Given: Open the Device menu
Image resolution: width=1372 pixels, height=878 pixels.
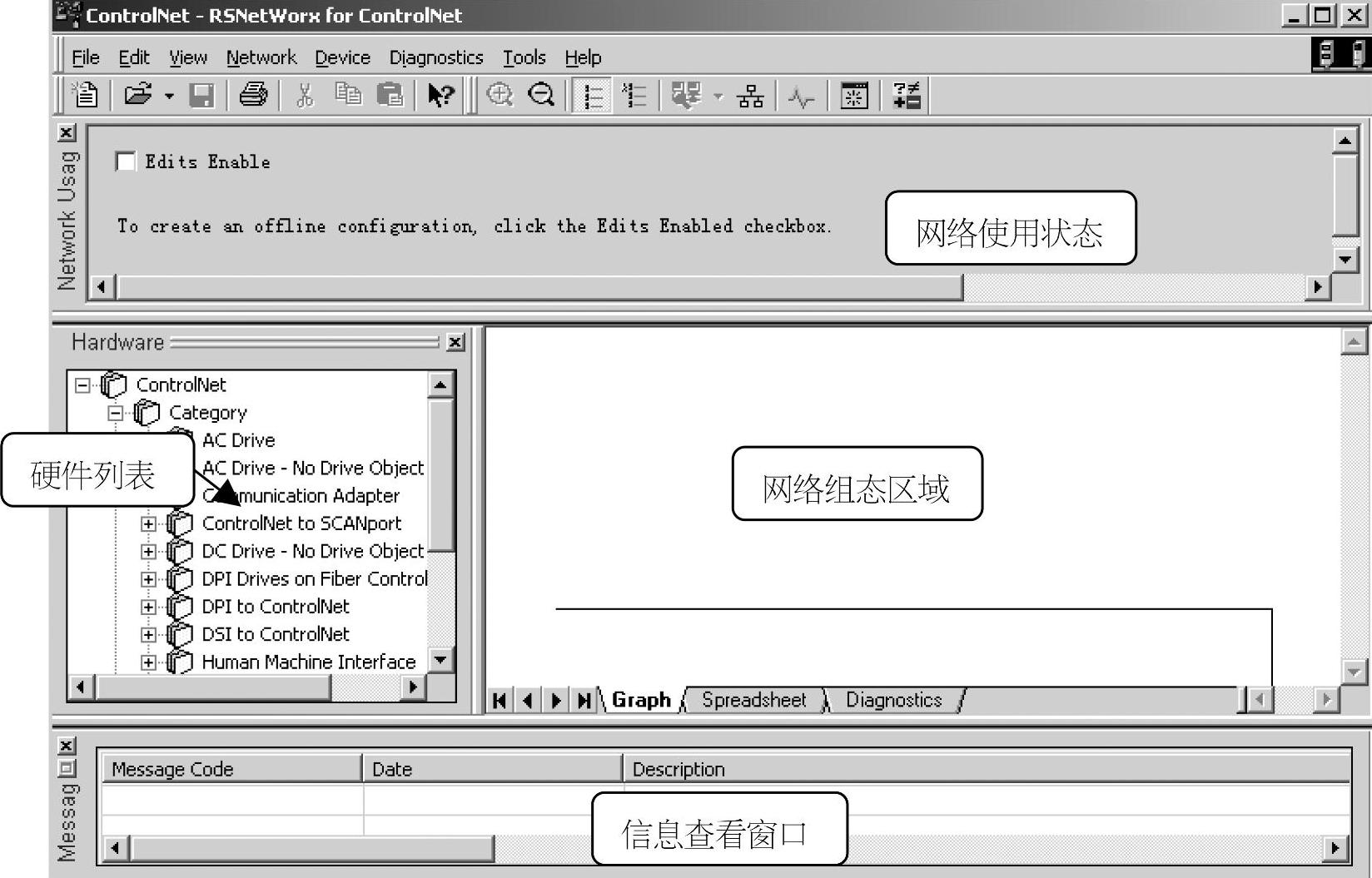Looking at the screenshot, I should click(x=342, y=57).
